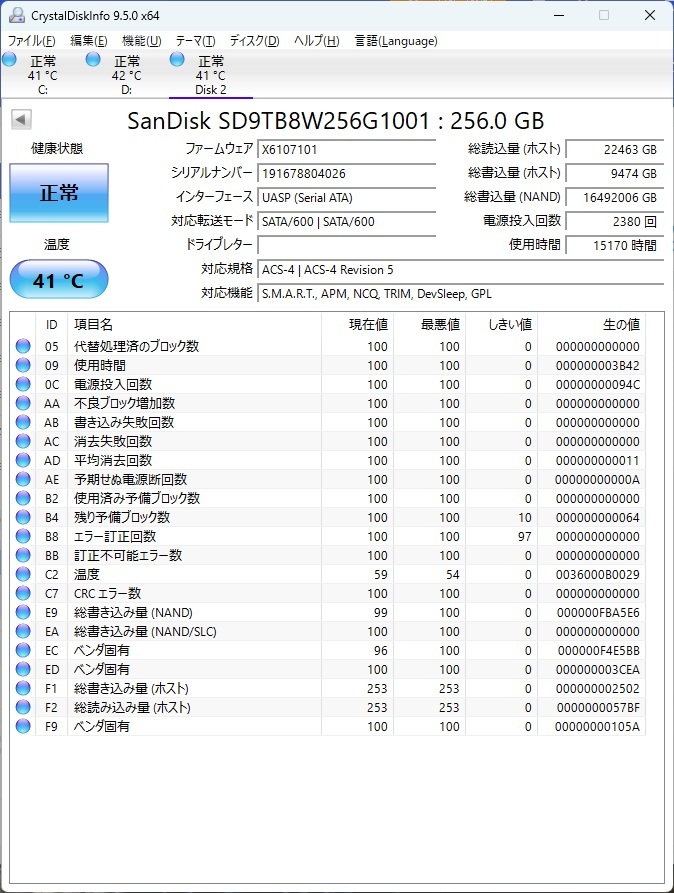Click status orb for E9 NAND writes row
This screenshot has height=893, width=674.
pyautogui.click(x=23, y=612)
